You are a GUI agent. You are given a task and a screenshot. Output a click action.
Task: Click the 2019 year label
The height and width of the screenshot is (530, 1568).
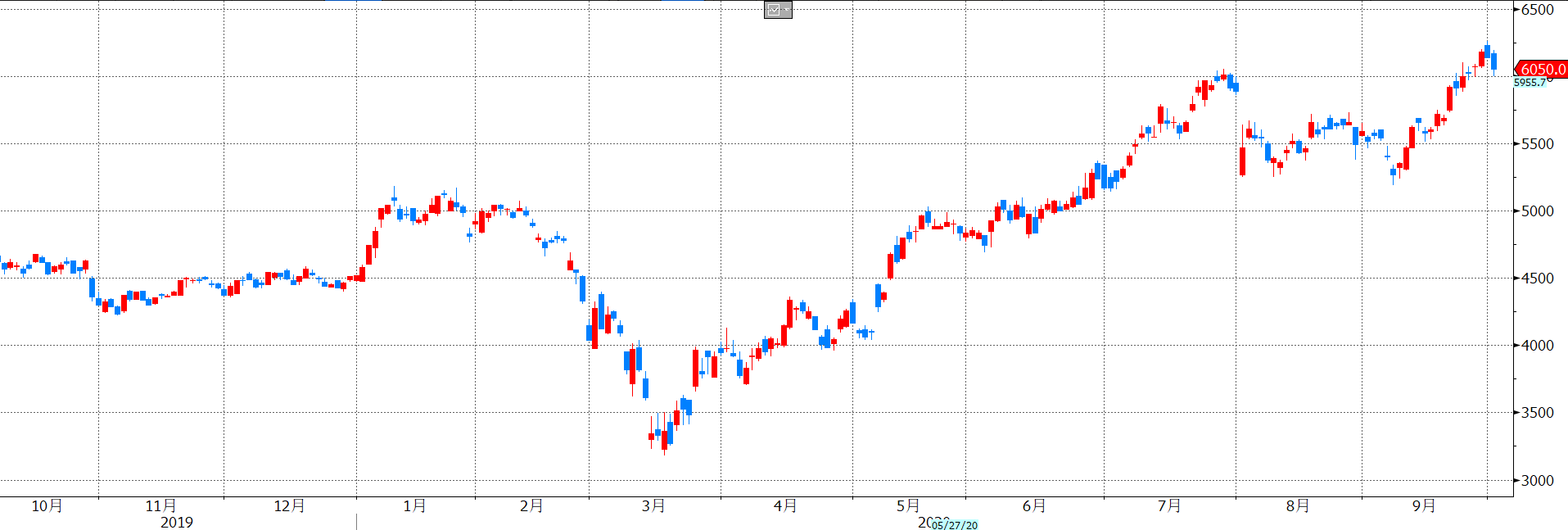(x=176, y=523)
